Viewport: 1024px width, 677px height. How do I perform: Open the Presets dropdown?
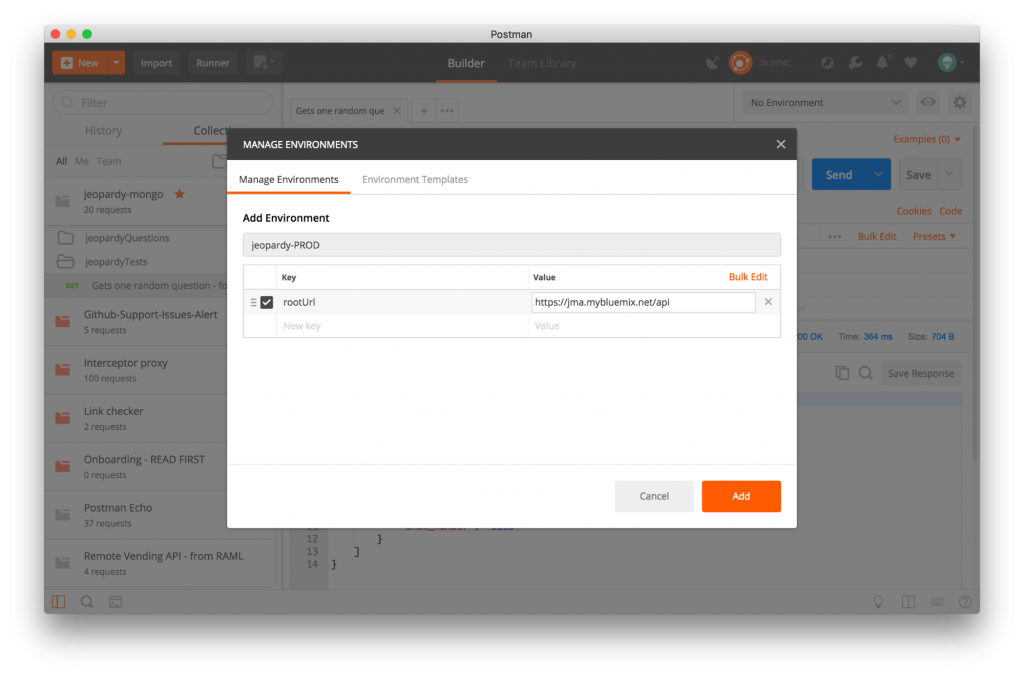click(x=934, y=236)
